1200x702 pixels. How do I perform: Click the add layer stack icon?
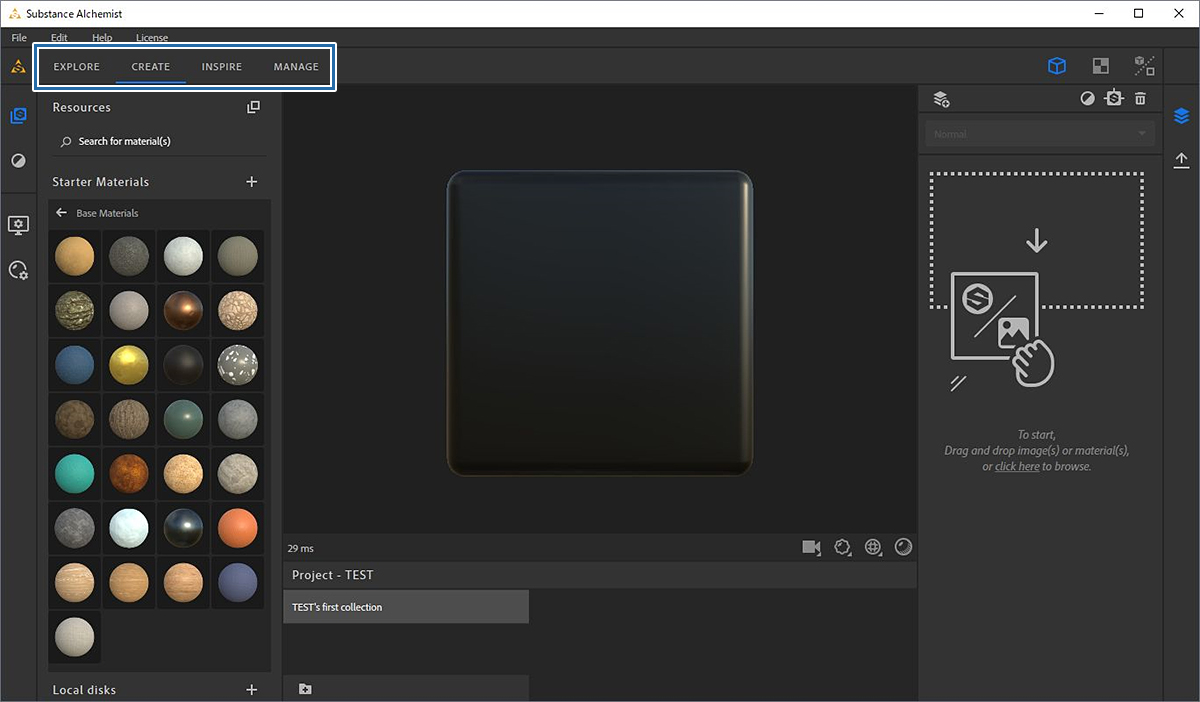click(941, 98)
